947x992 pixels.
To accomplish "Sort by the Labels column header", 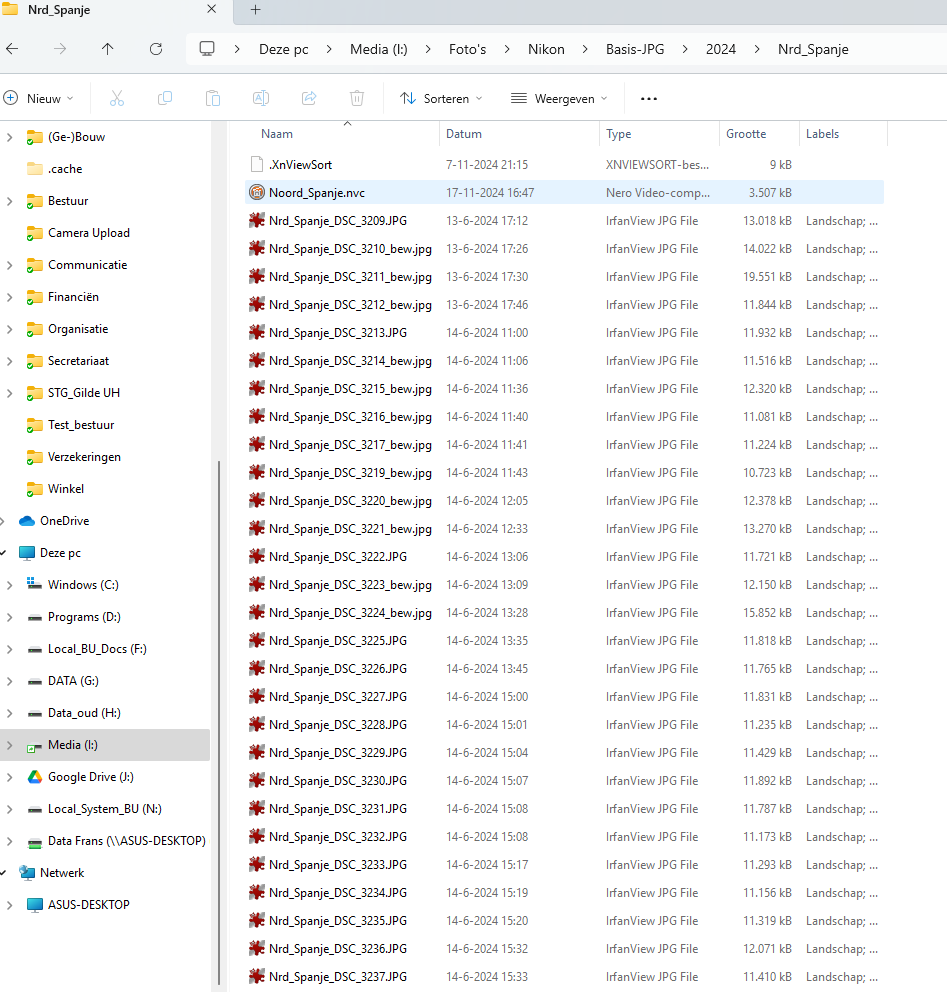I will 822,134.
